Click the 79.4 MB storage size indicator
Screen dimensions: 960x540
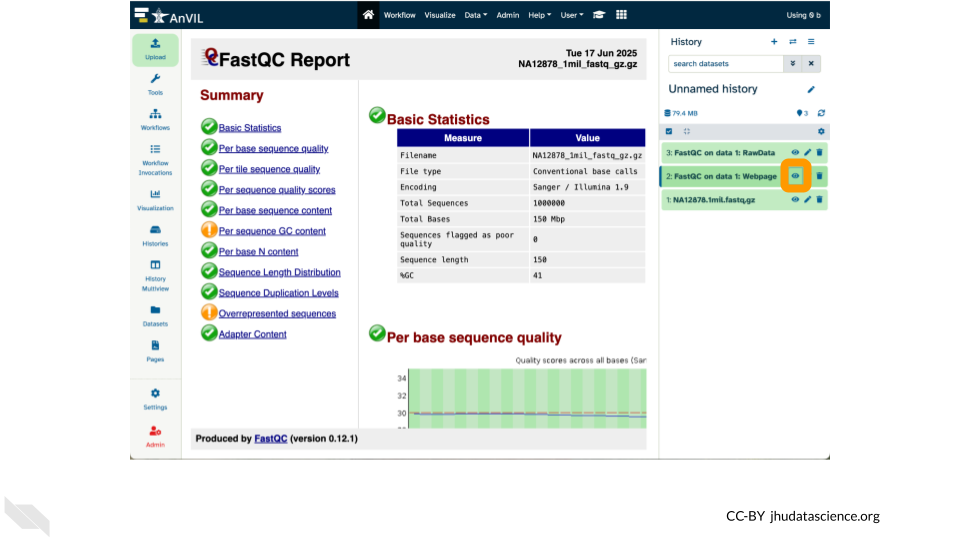pos(681,113)
